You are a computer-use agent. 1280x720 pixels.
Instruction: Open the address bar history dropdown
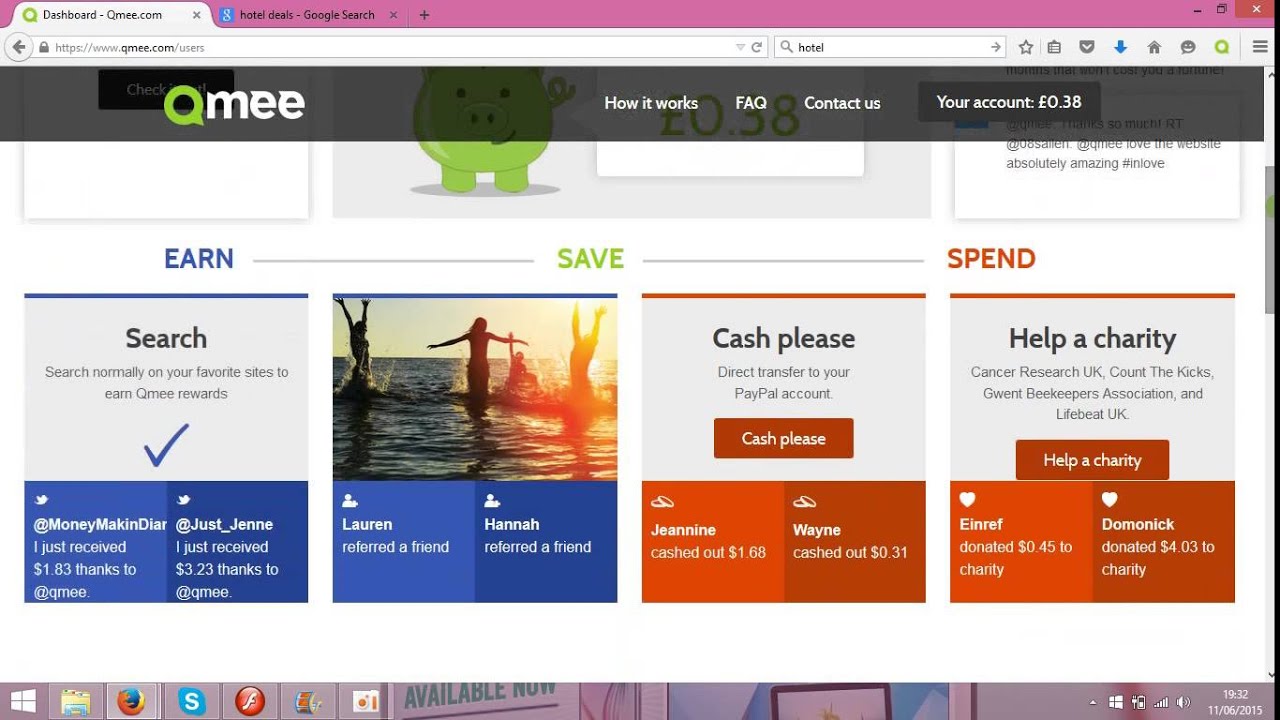[740, 47]
